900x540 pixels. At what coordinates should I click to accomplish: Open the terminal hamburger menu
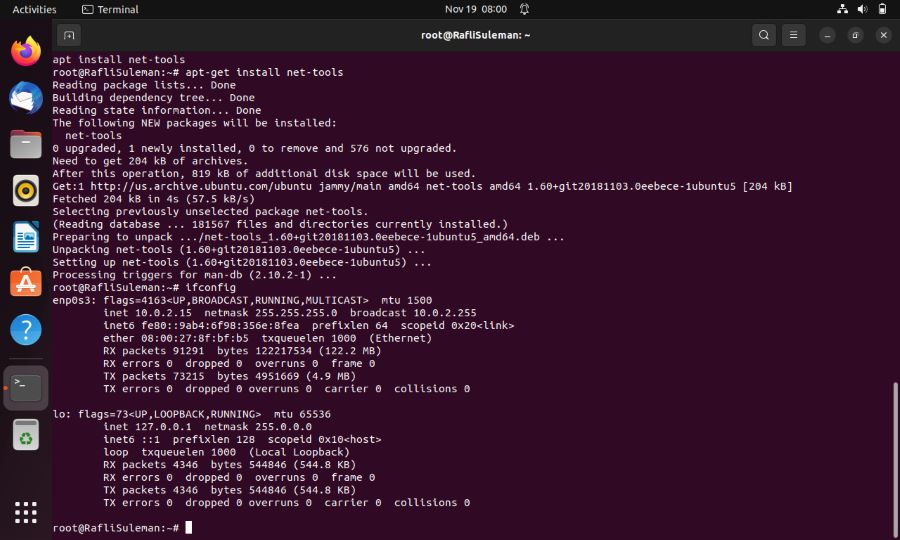(x=793, y=35)
